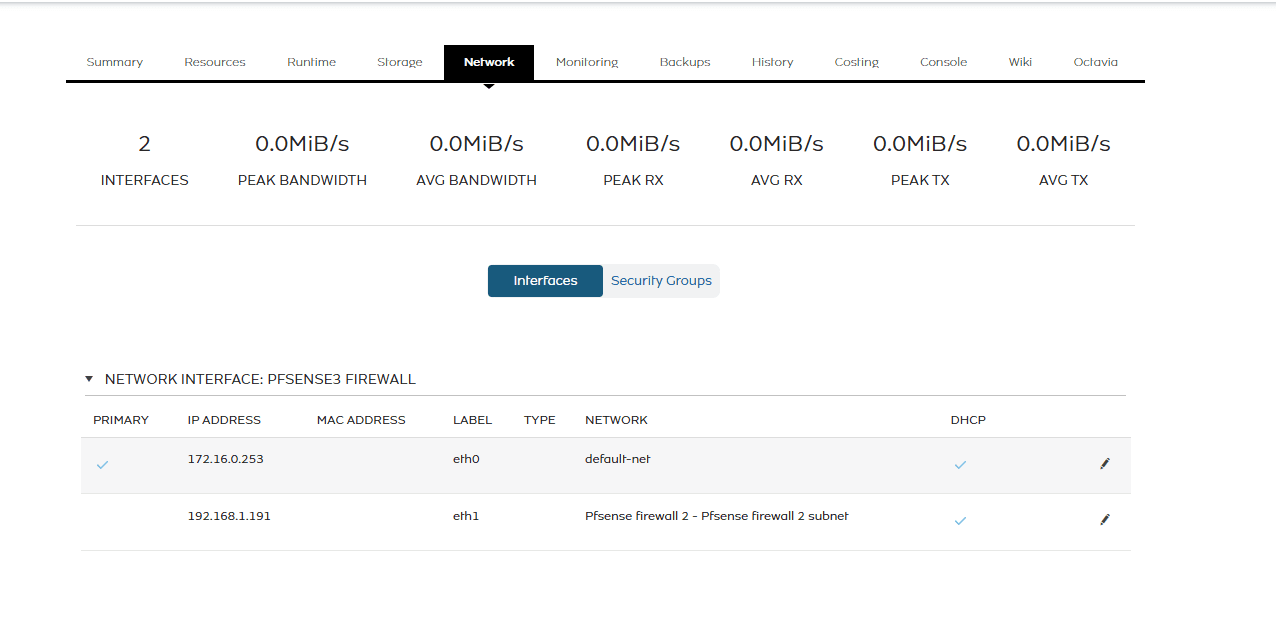Image resolution: width=1276 pixels, height=634 pixels.
Task: Click the PEAK RX statistic
Action: coord(633,161)
